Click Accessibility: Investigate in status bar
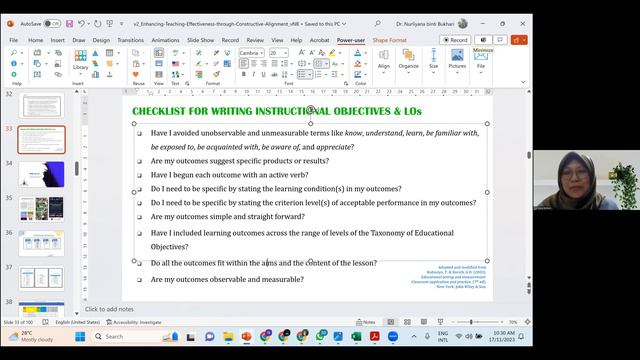Screen dimensions: 640x360 [x=134, y=322]
